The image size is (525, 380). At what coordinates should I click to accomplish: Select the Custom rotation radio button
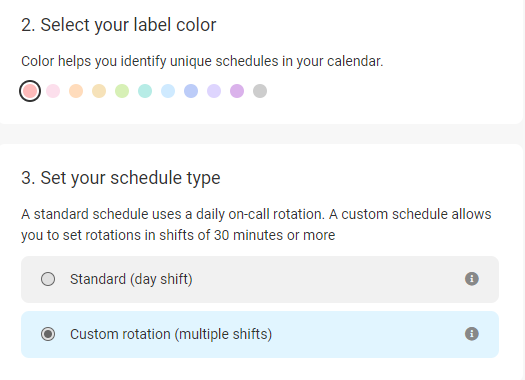click(48, 334)
